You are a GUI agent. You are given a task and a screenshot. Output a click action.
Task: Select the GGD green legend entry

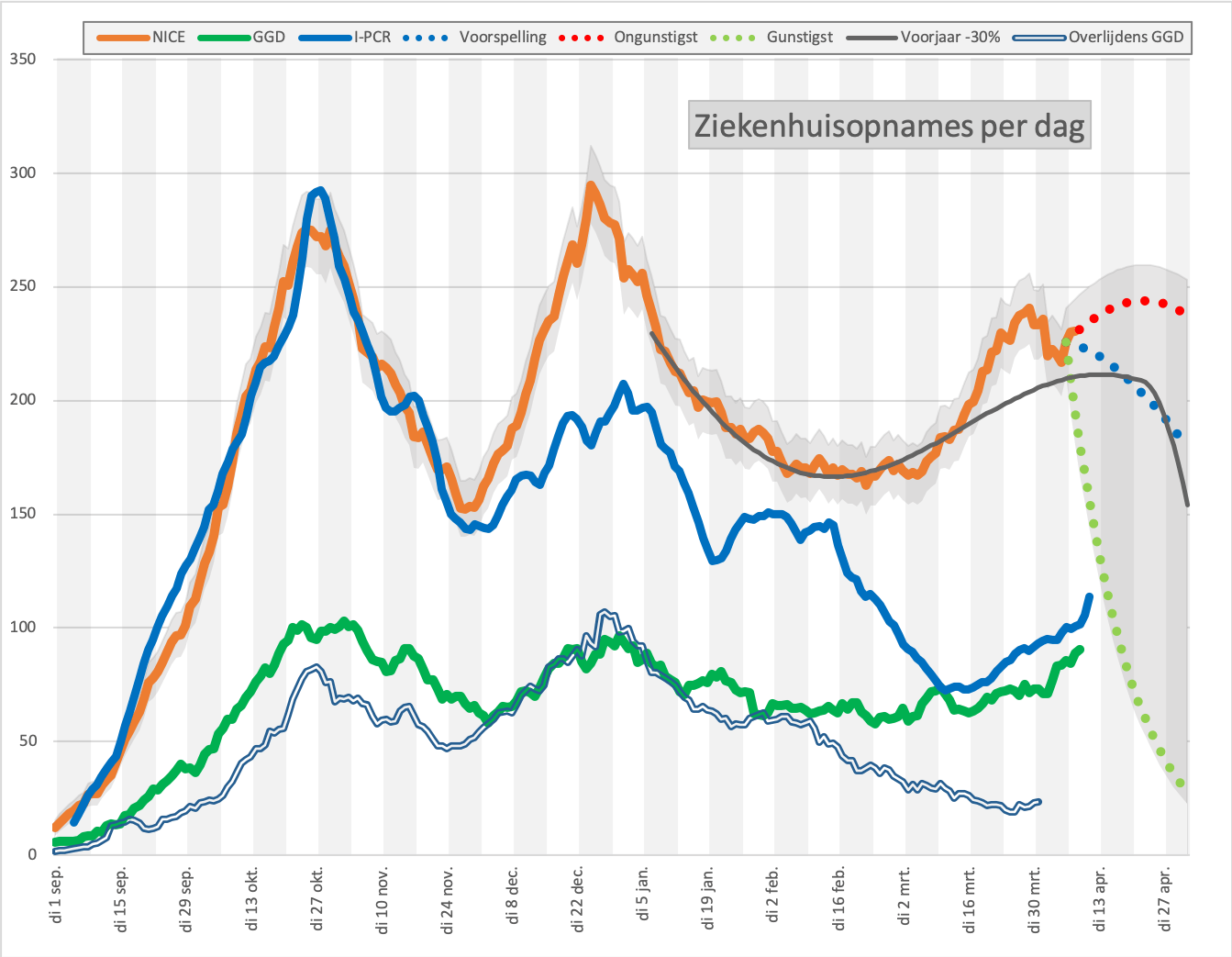[239, 38]
